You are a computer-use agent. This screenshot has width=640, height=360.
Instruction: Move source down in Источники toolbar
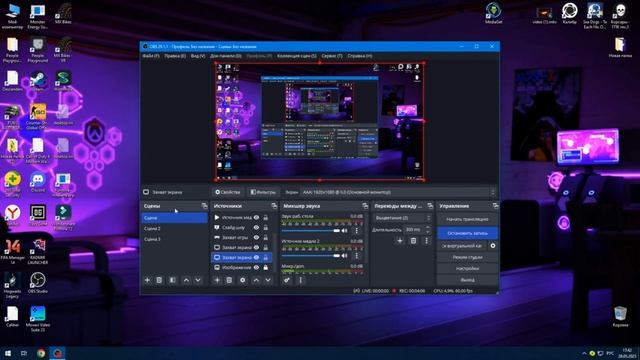coord(268,280)
